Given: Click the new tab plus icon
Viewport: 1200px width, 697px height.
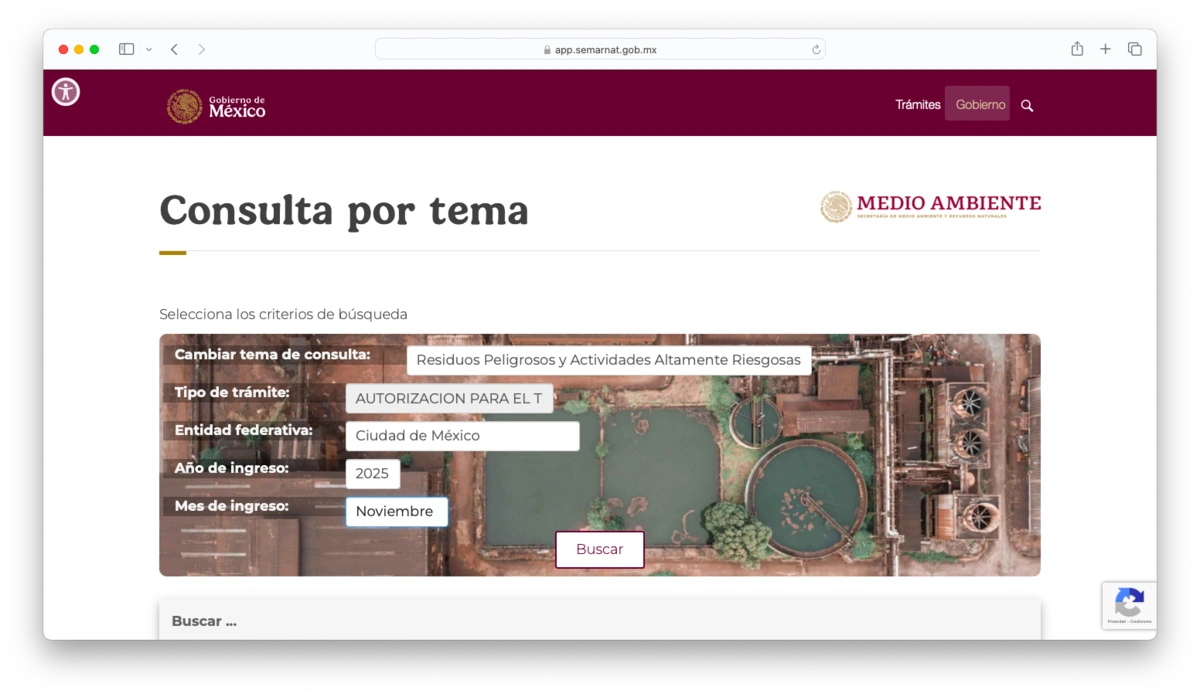Looking at the screenshot, I should coord(1105,48).
